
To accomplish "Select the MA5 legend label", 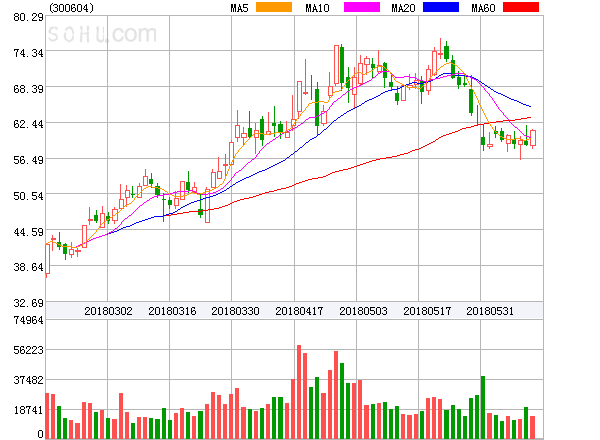I will pyautogui.click(x=240, y=8).
